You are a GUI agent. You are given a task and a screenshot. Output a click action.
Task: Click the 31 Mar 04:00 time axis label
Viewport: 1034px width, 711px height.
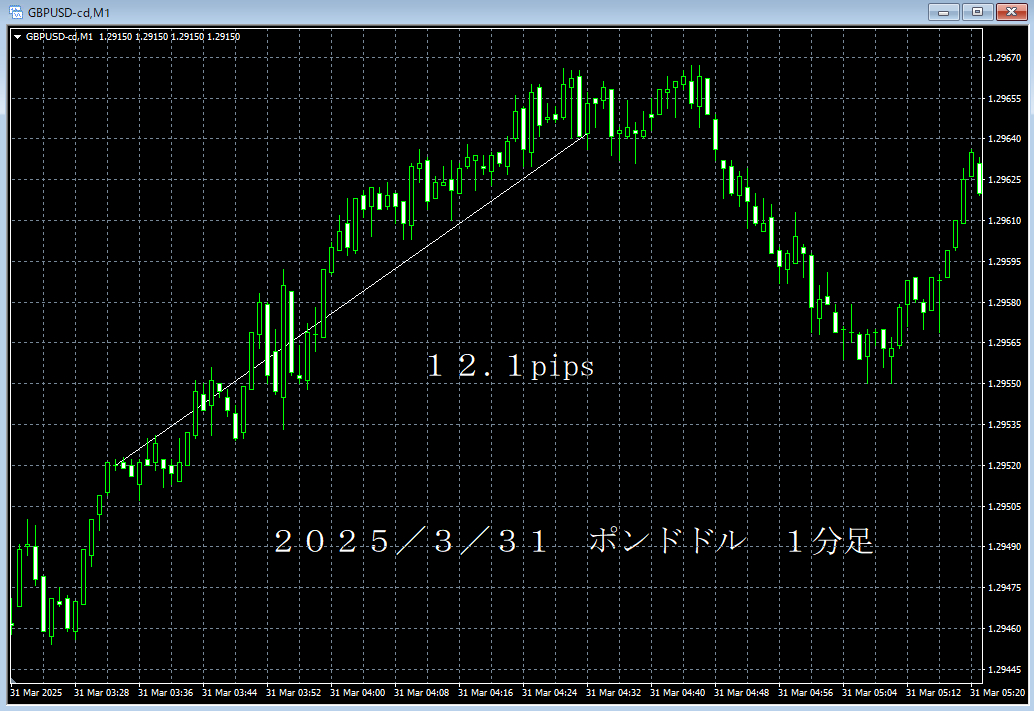(357, 692)
